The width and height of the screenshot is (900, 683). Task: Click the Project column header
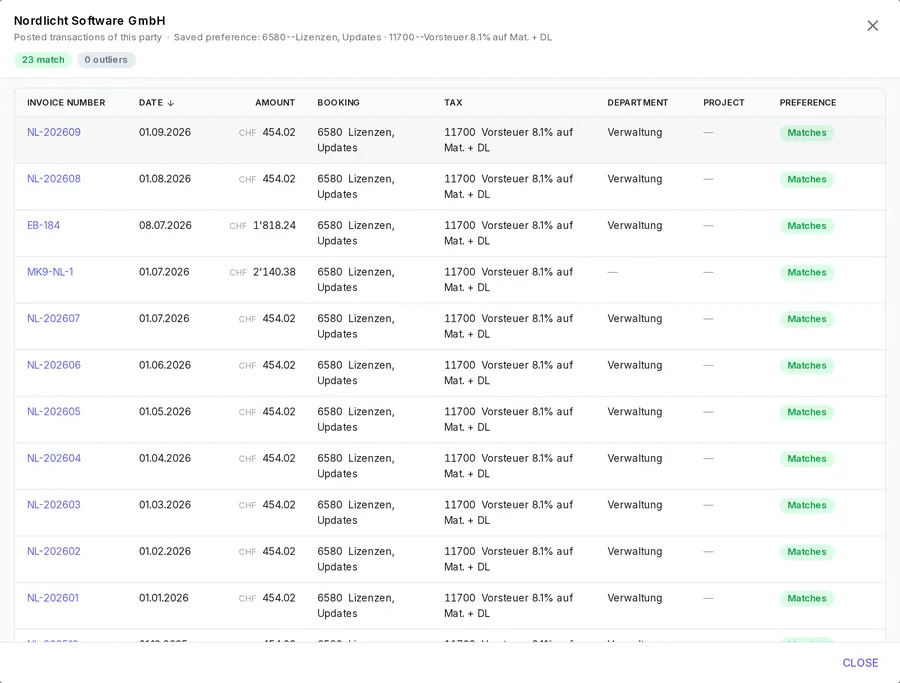pyautogui.click(x=724, y=103)
